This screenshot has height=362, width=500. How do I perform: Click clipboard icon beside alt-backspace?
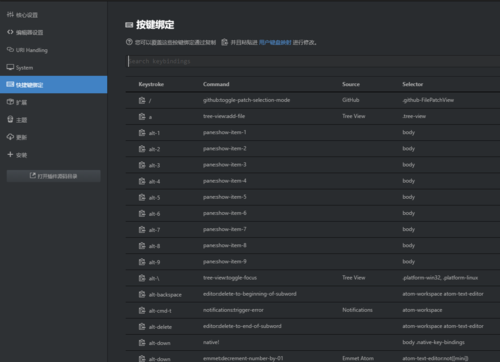point(142,294)
